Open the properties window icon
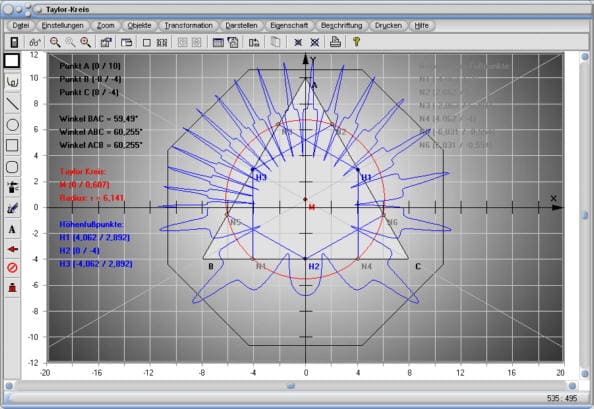Screen dimensions: 594x409 pyautogui.click(x=106, y=42)
